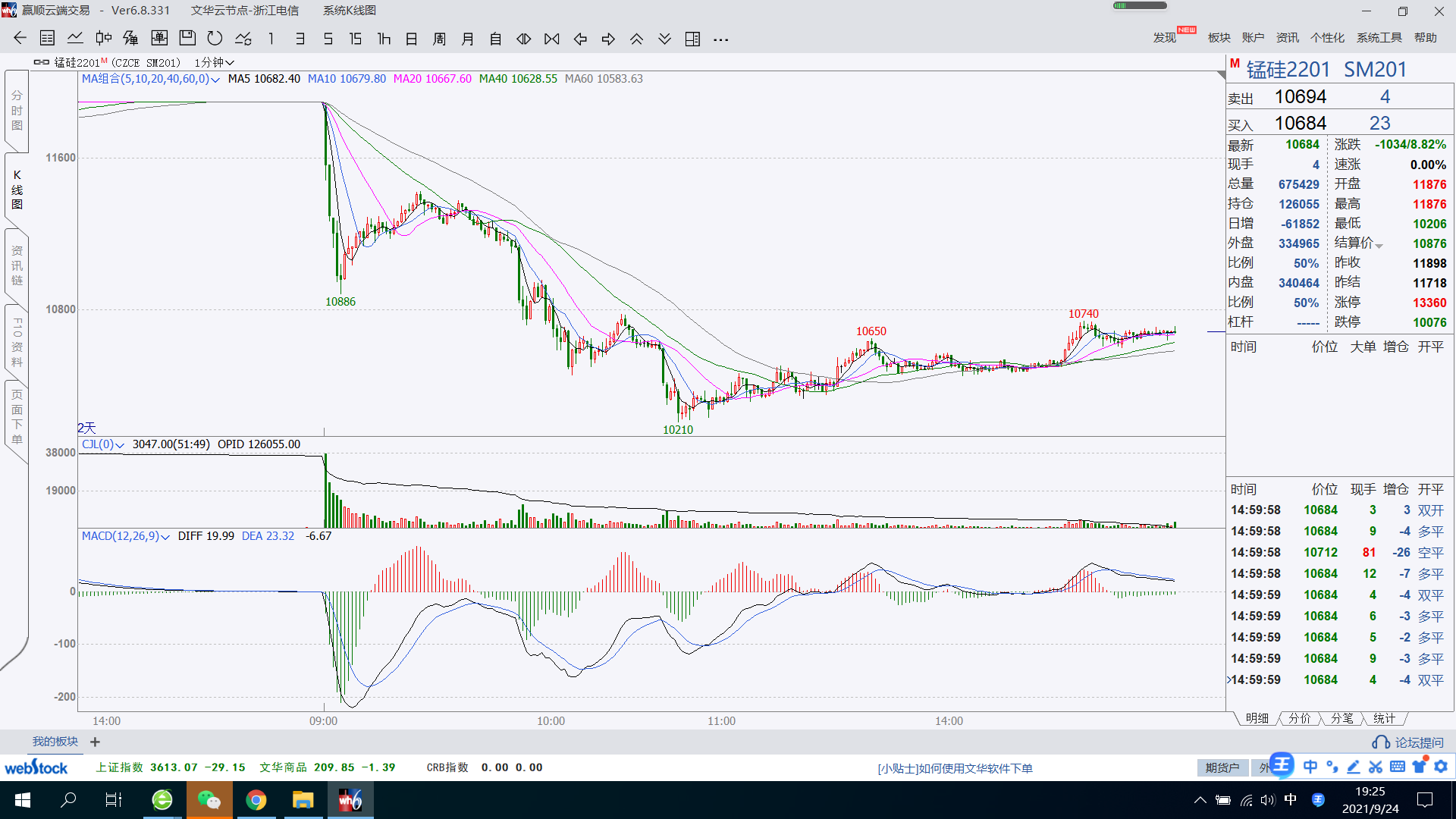Click the save disk toolbar icon
The width and height of the screenshot is (1456, 819).
pos(187,39)
